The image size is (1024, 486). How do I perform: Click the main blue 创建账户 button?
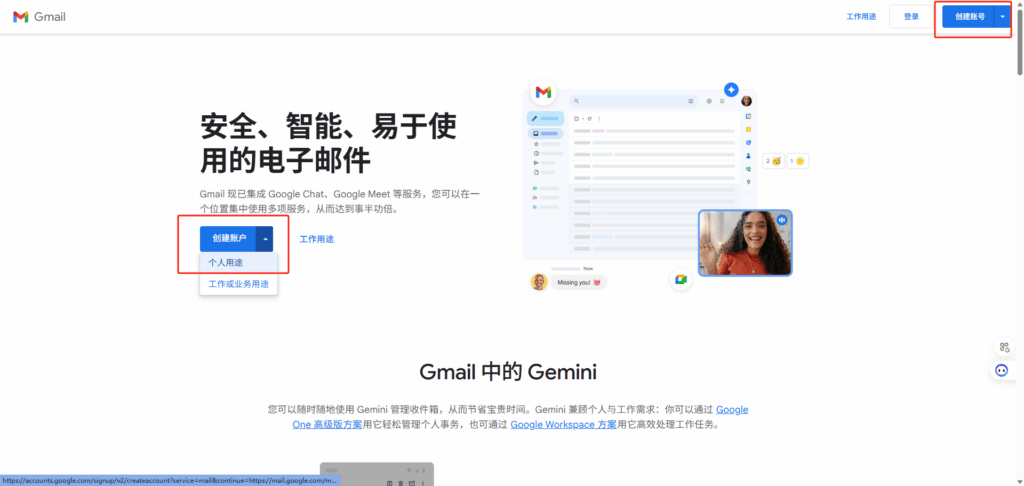coord(229,239)
